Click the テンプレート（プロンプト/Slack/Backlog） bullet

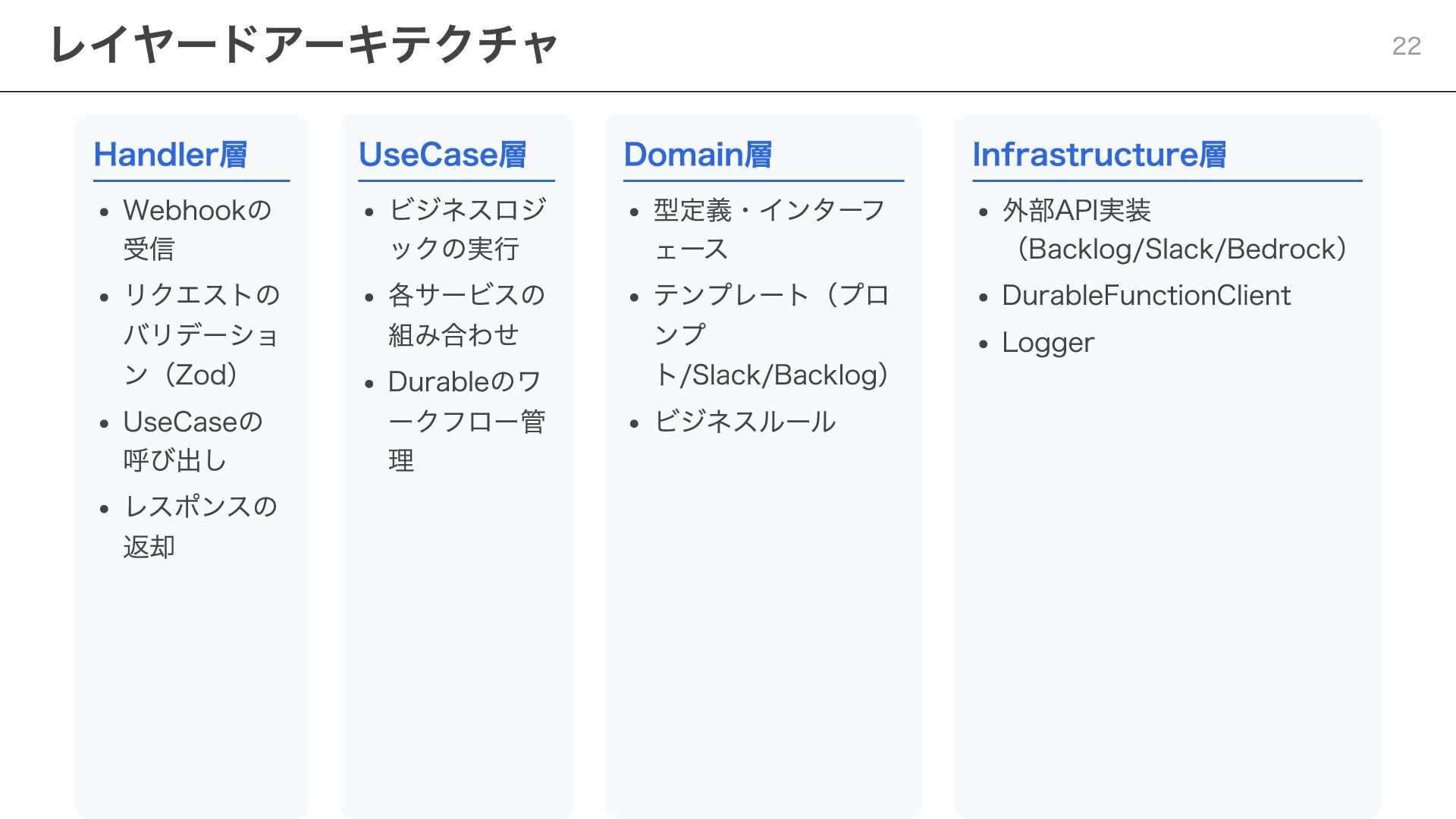point(770,334)
